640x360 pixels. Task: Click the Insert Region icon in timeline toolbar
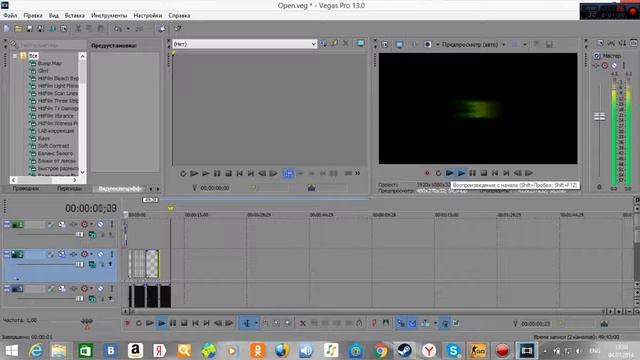385,323
